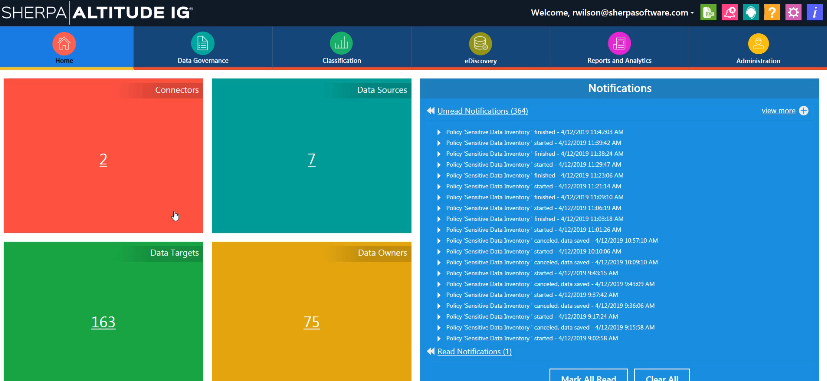Expand the notification finished at 11:23:06 AM
This screenshot has width=827, height=381.
(x=439, y=175)
